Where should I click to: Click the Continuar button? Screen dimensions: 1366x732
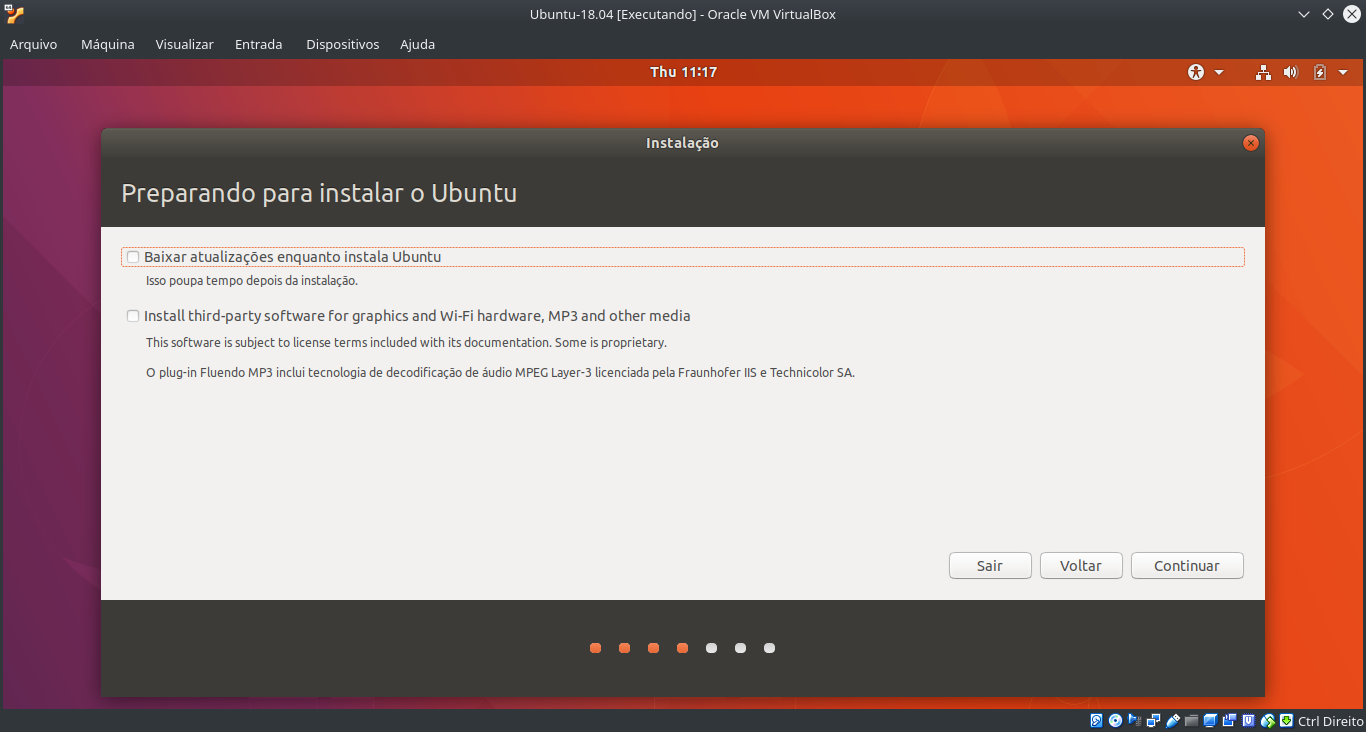1187,566
